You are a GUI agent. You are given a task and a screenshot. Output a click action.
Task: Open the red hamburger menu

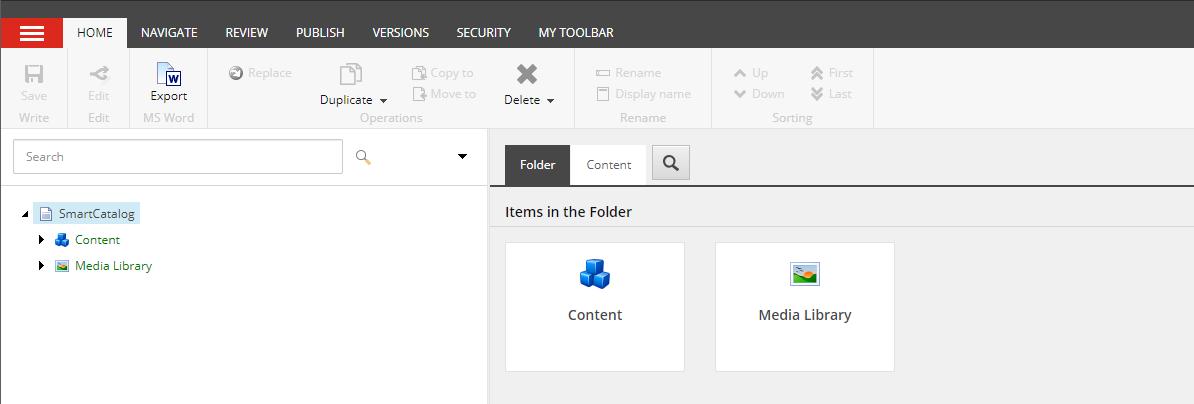click(31, 33)
